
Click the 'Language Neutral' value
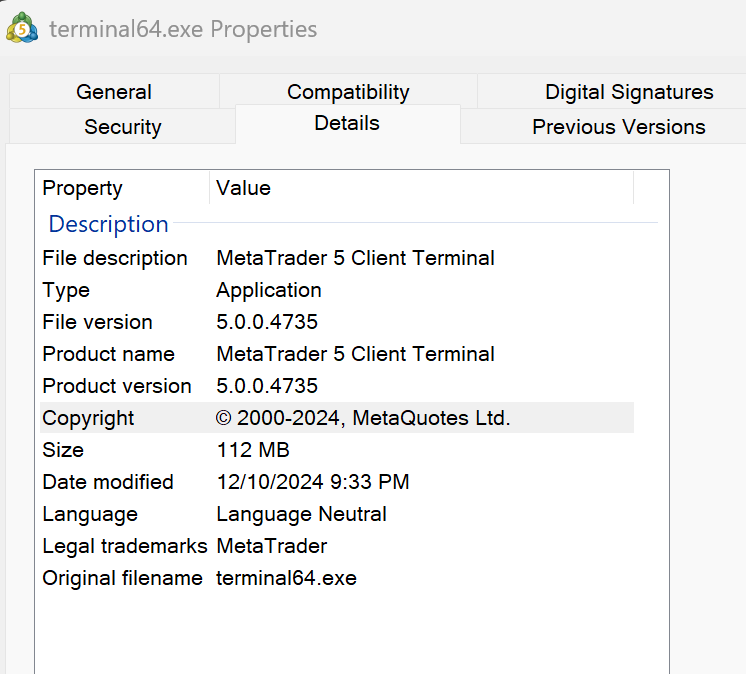pyautogui.click(x=301, y=514)
